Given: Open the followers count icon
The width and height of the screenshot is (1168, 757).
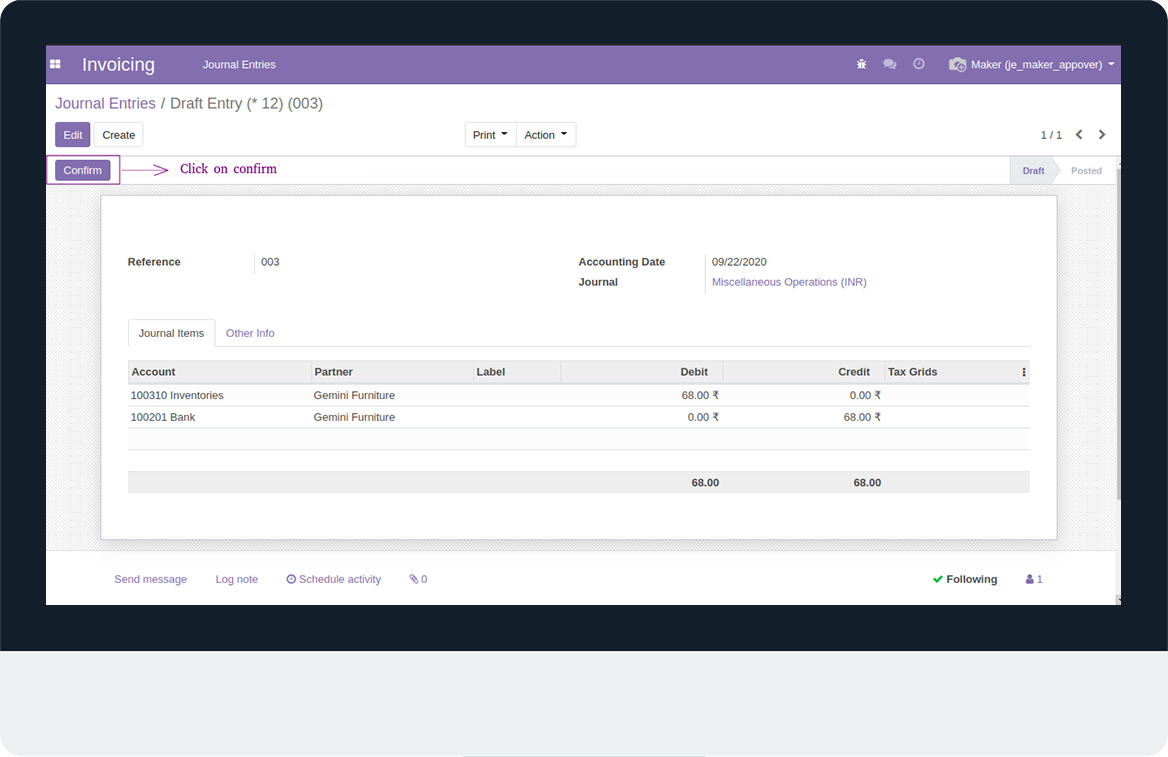Looking at the screenshot, I should click(1034, 579).
